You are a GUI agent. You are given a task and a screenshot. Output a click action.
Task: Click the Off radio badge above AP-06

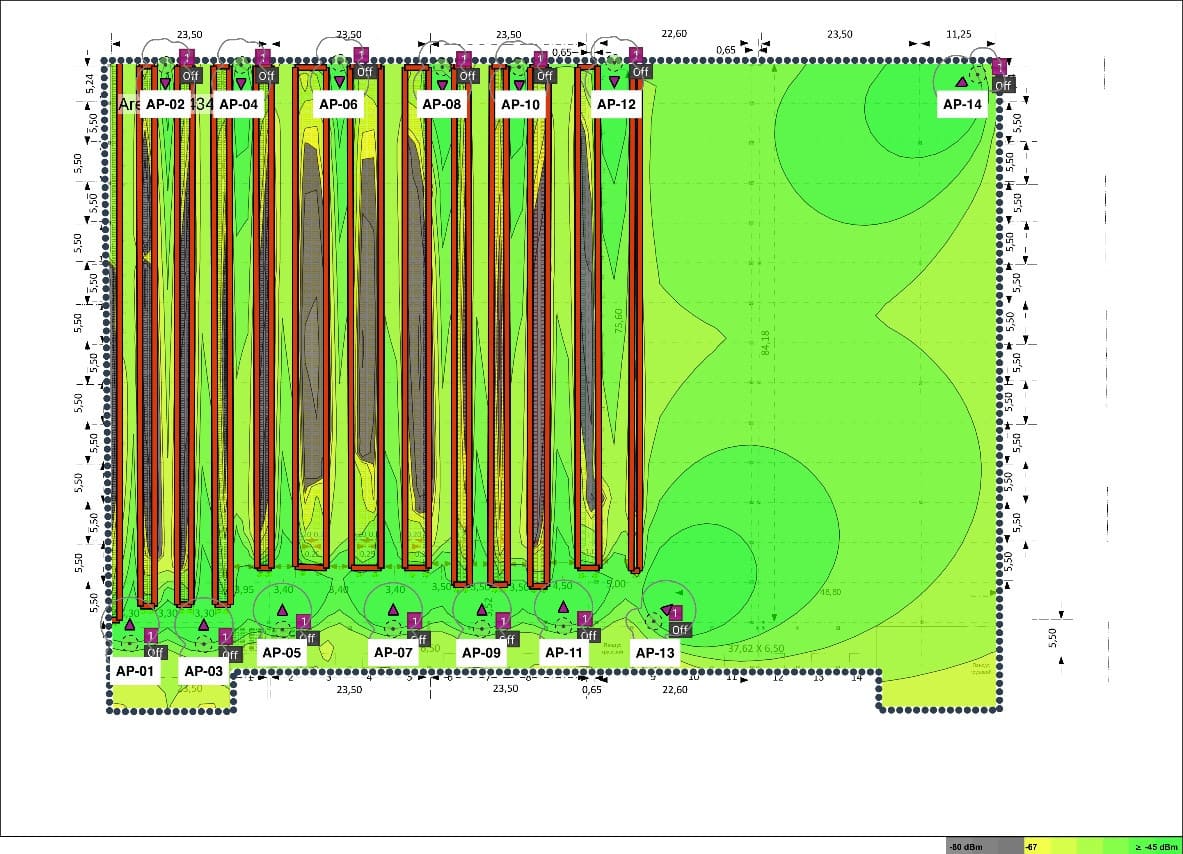(365, 72)
